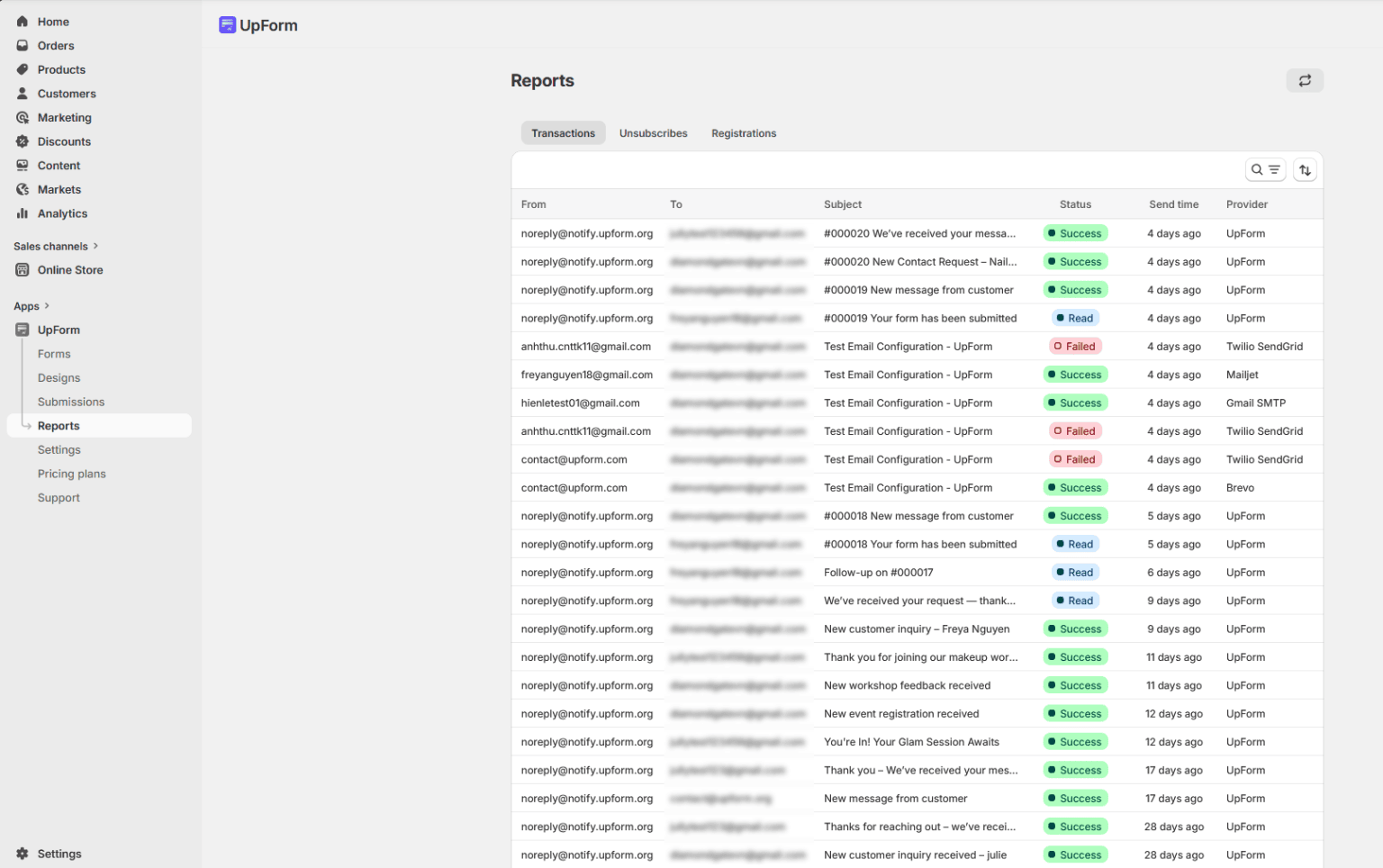The height and width of the screenshot is (868, 1383).
Task: Open the 'Follow-up on #000017' transaction
Action: coord(917,573)
